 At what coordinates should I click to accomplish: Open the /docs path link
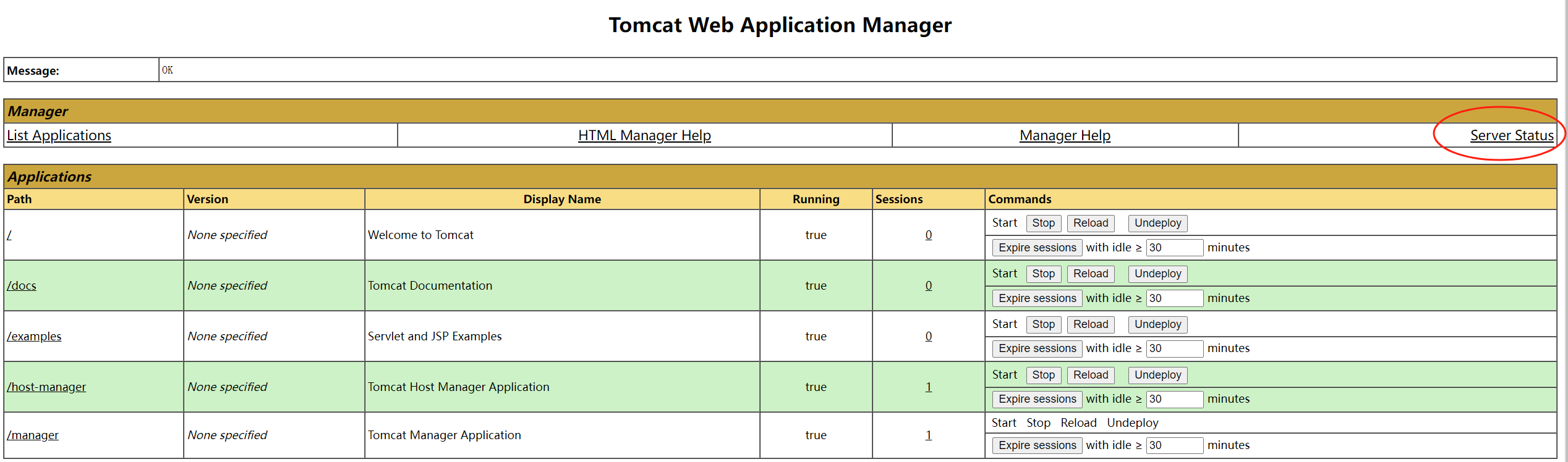tap(22, 286)
